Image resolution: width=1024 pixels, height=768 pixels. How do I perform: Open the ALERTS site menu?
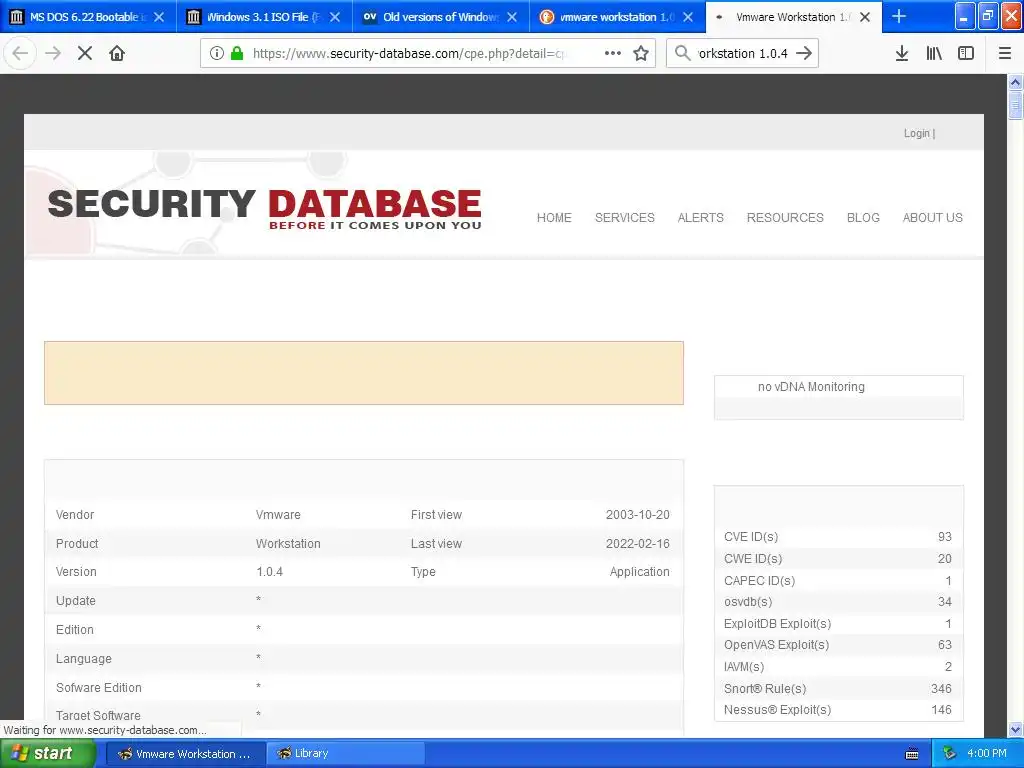[x=700, y=217]
